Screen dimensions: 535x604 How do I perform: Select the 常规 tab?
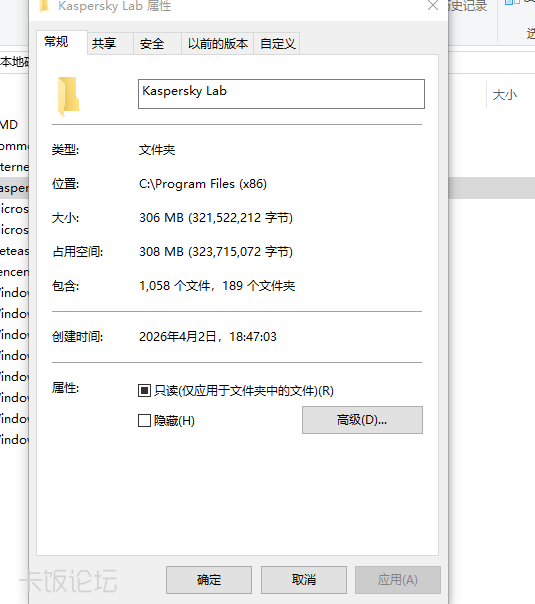62,42
